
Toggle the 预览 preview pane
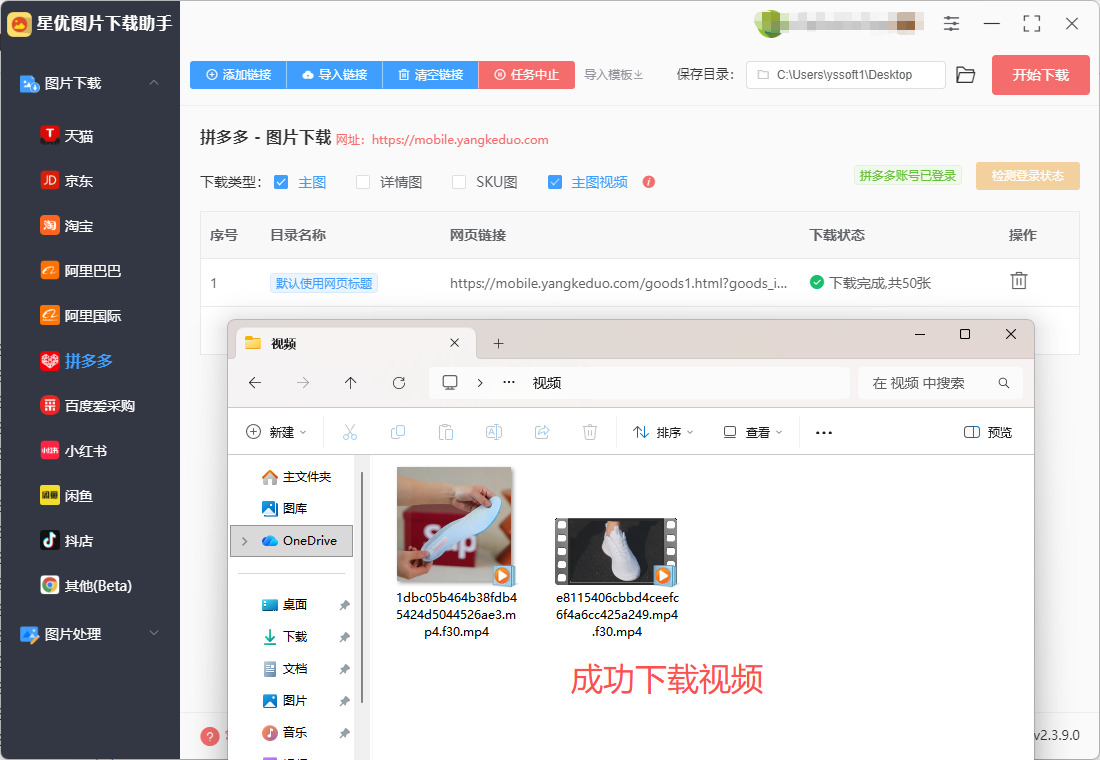click(x=988, y=432)
